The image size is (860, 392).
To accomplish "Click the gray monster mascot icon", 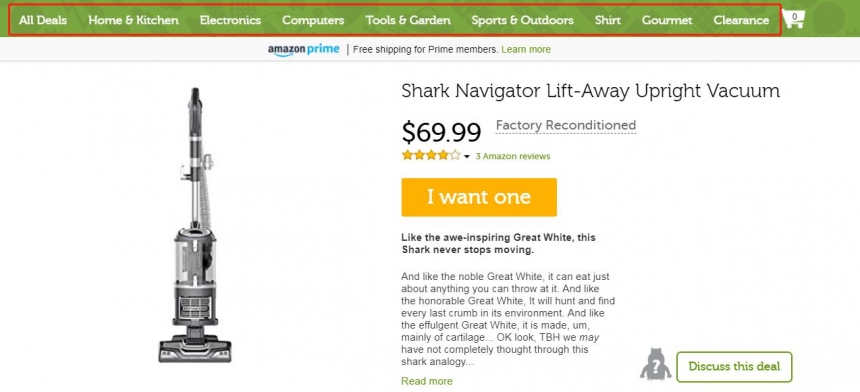I will tap(655, 365).
